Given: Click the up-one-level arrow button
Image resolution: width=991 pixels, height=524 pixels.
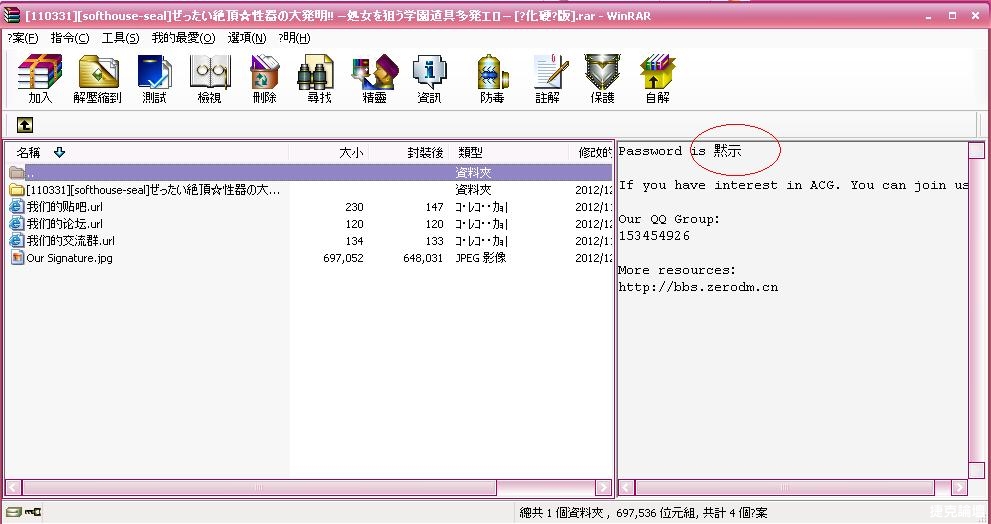Looking at the screenshot, I should pos(25,125).
